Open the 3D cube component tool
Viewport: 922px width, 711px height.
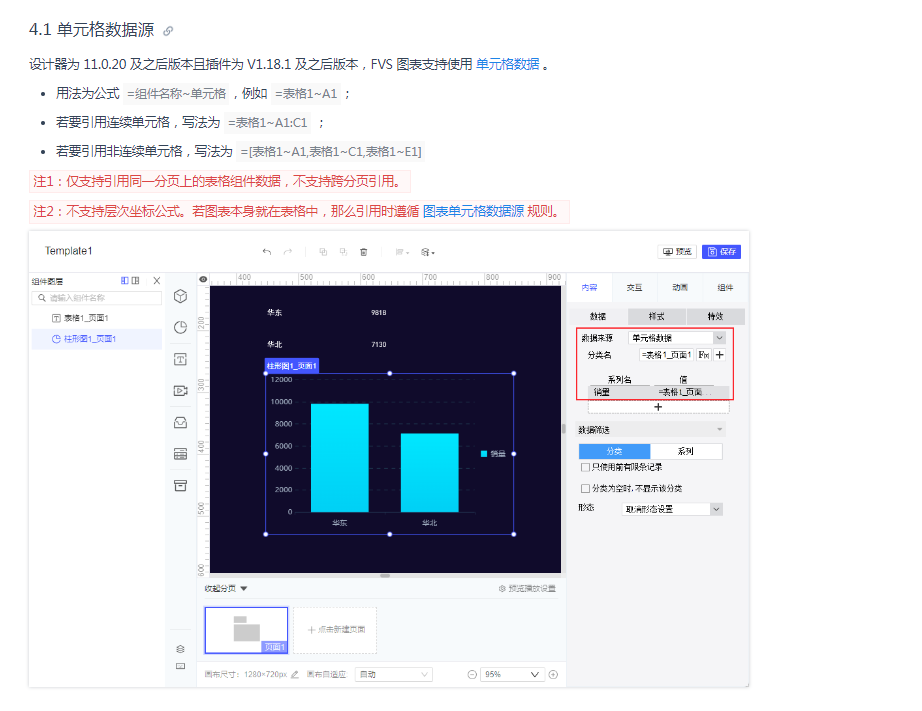[x=181, y=296]
